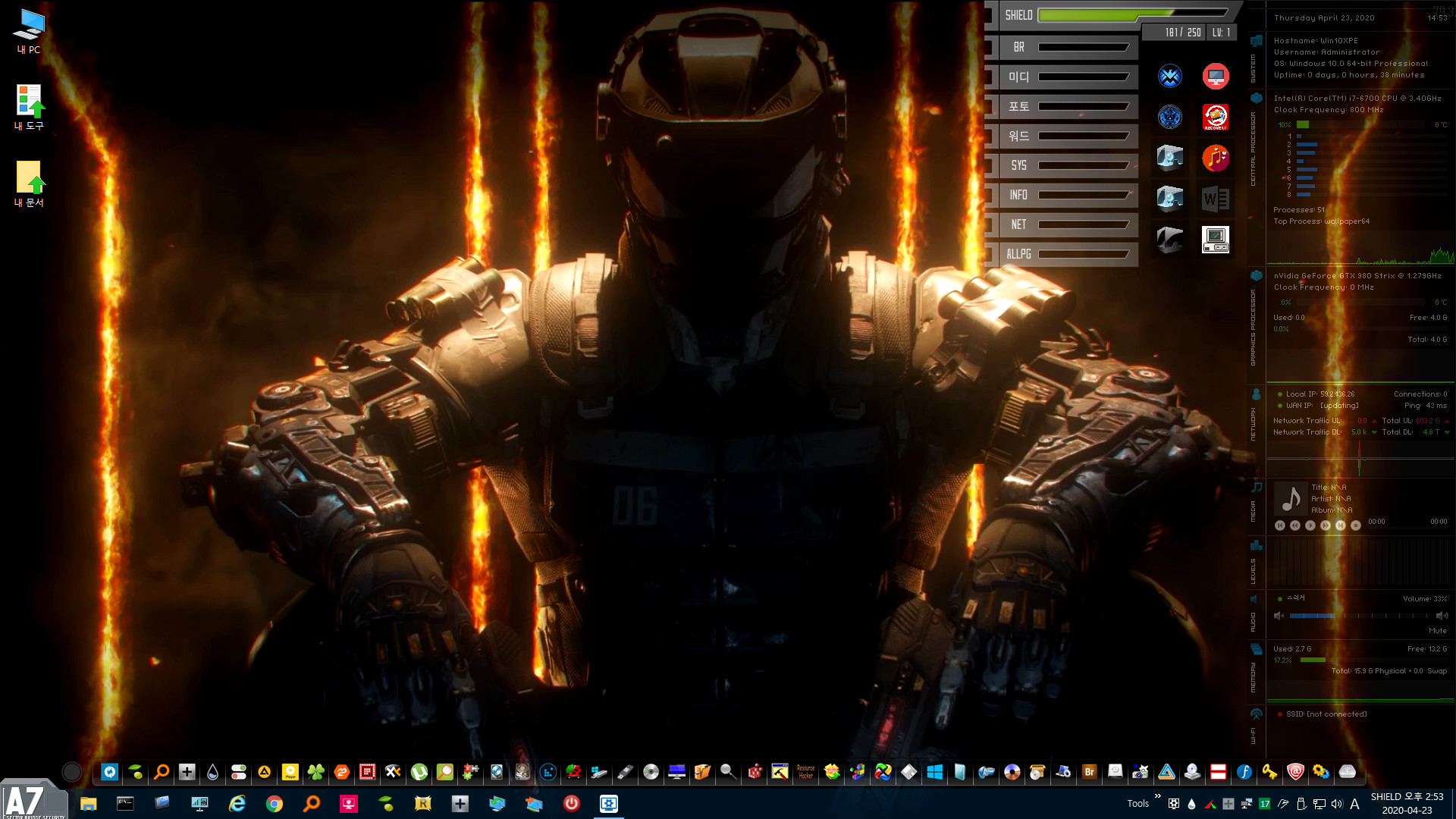Open the Command Prompt taskbar icon
The image size is (1456, 819).
[x=125, y=804]
